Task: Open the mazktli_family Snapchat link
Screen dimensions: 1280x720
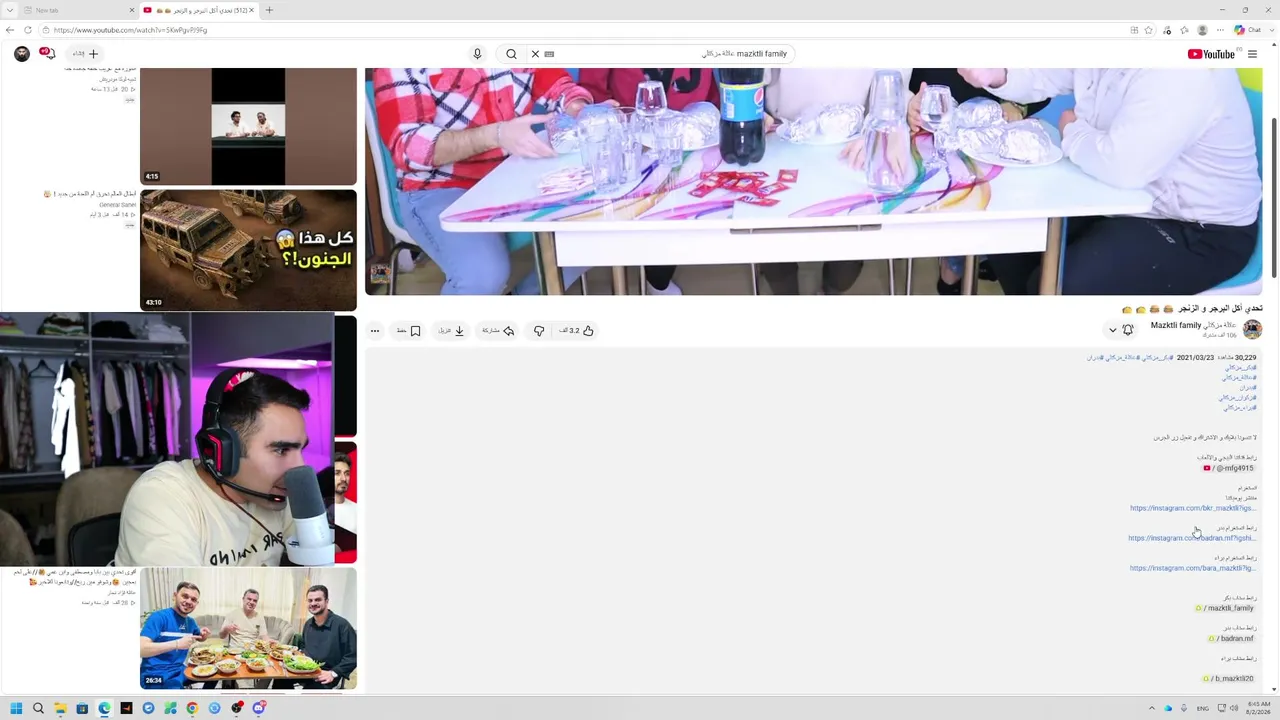Action: tap(1225, 608)
